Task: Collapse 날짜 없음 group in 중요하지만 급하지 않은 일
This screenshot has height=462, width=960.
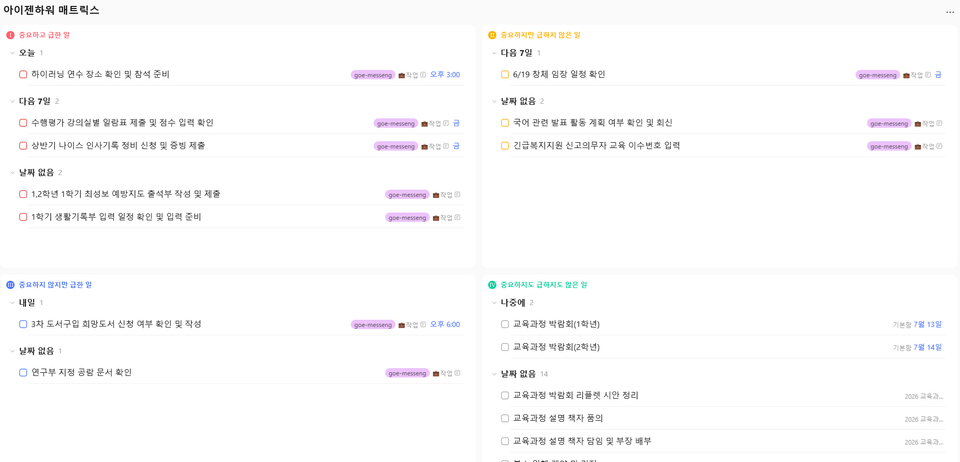Action: [x=494, y=101]
